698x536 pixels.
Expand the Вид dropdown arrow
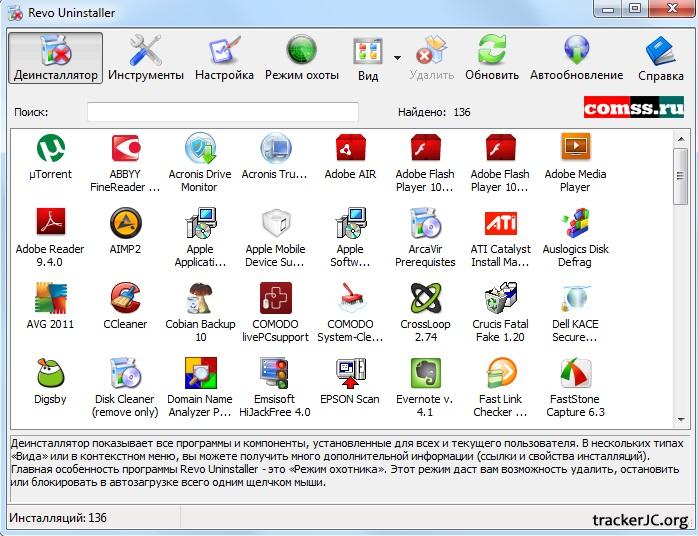pyautogui.click(x=397, y=58)
